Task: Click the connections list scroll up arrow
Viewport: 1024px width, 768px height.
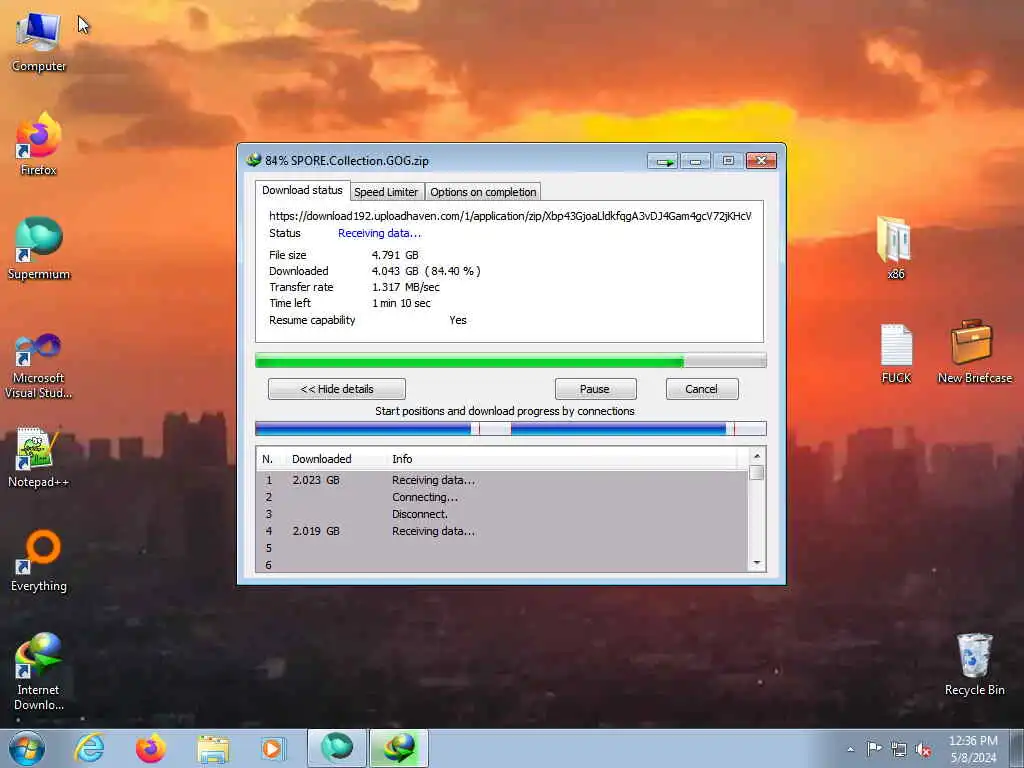Action: click(757, 456)
